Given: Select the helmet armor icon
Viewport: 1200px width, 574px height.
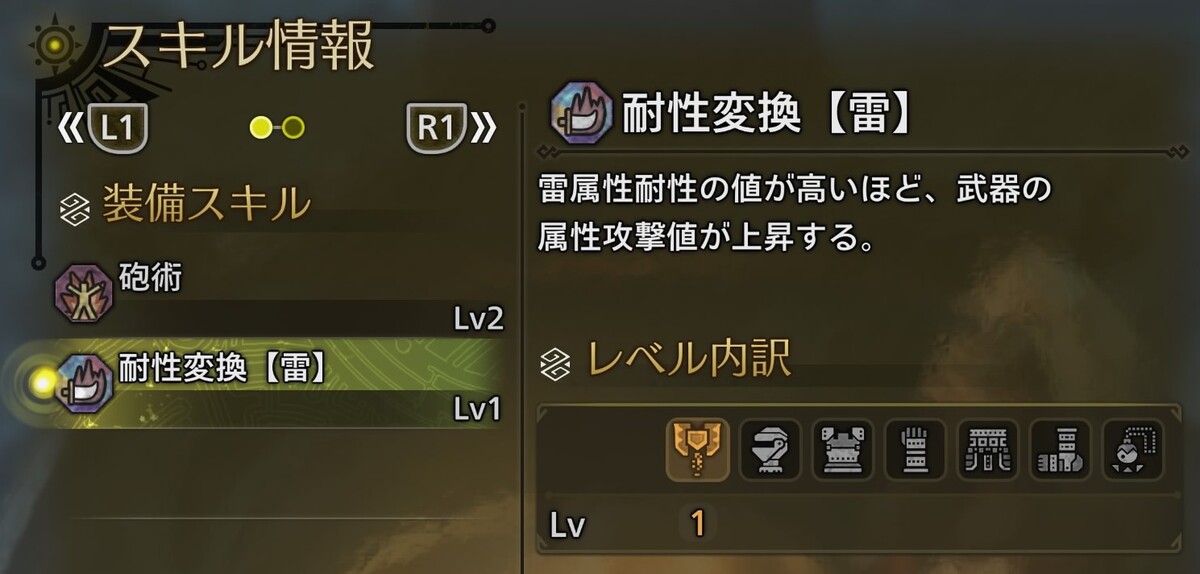Looking at the screenshot, I should coord(770,449).
